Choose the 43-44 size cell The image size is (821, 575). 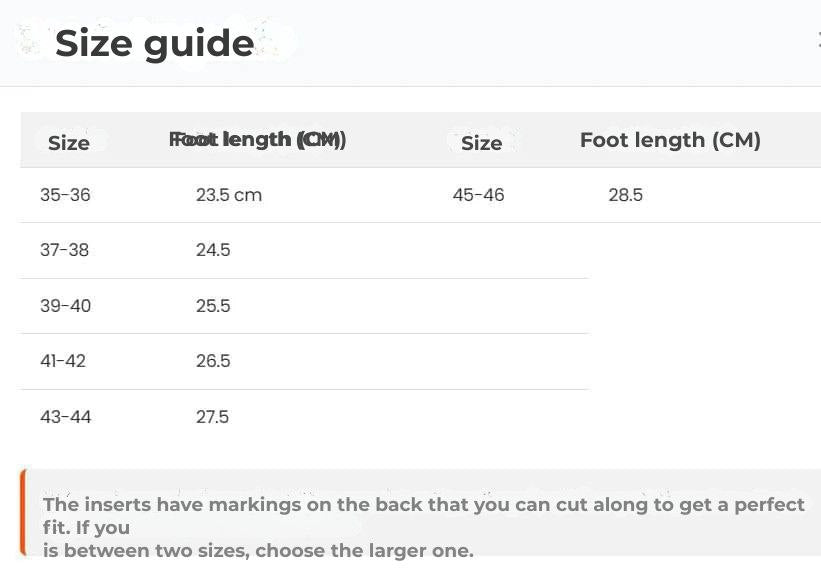[65, 417]
